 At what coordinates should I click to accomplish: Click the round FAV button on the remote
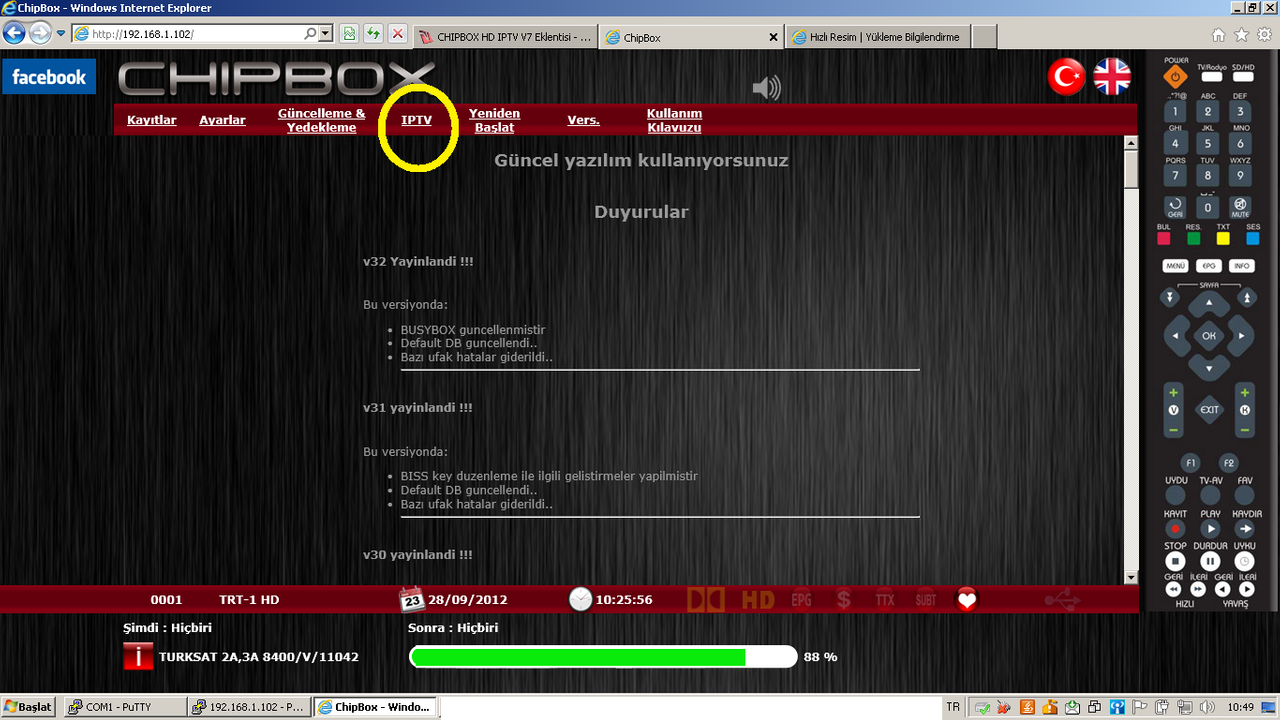point(1244,495)
